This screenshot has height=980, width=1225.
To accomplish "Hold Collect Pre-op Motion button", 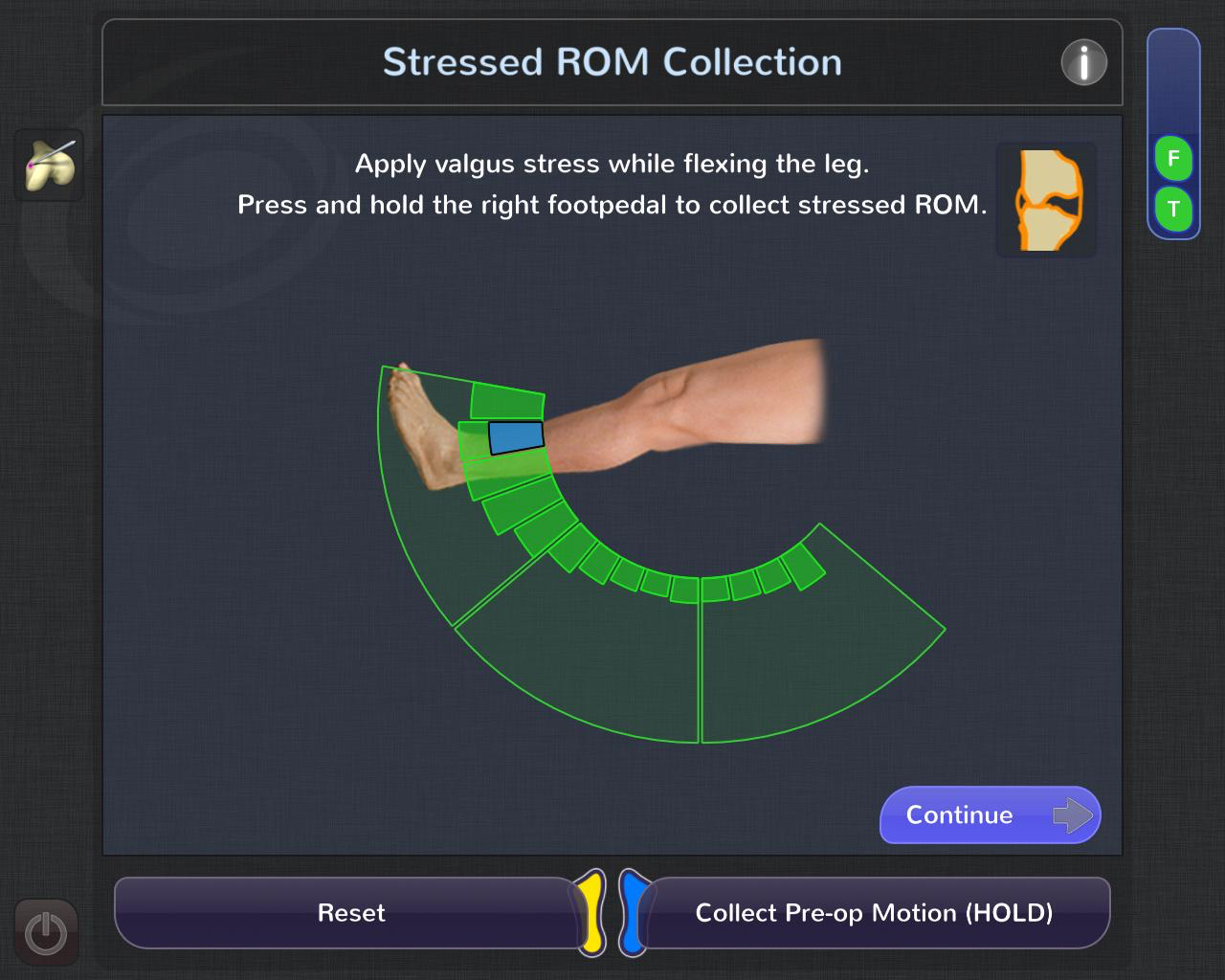I will tap(874, 913).
